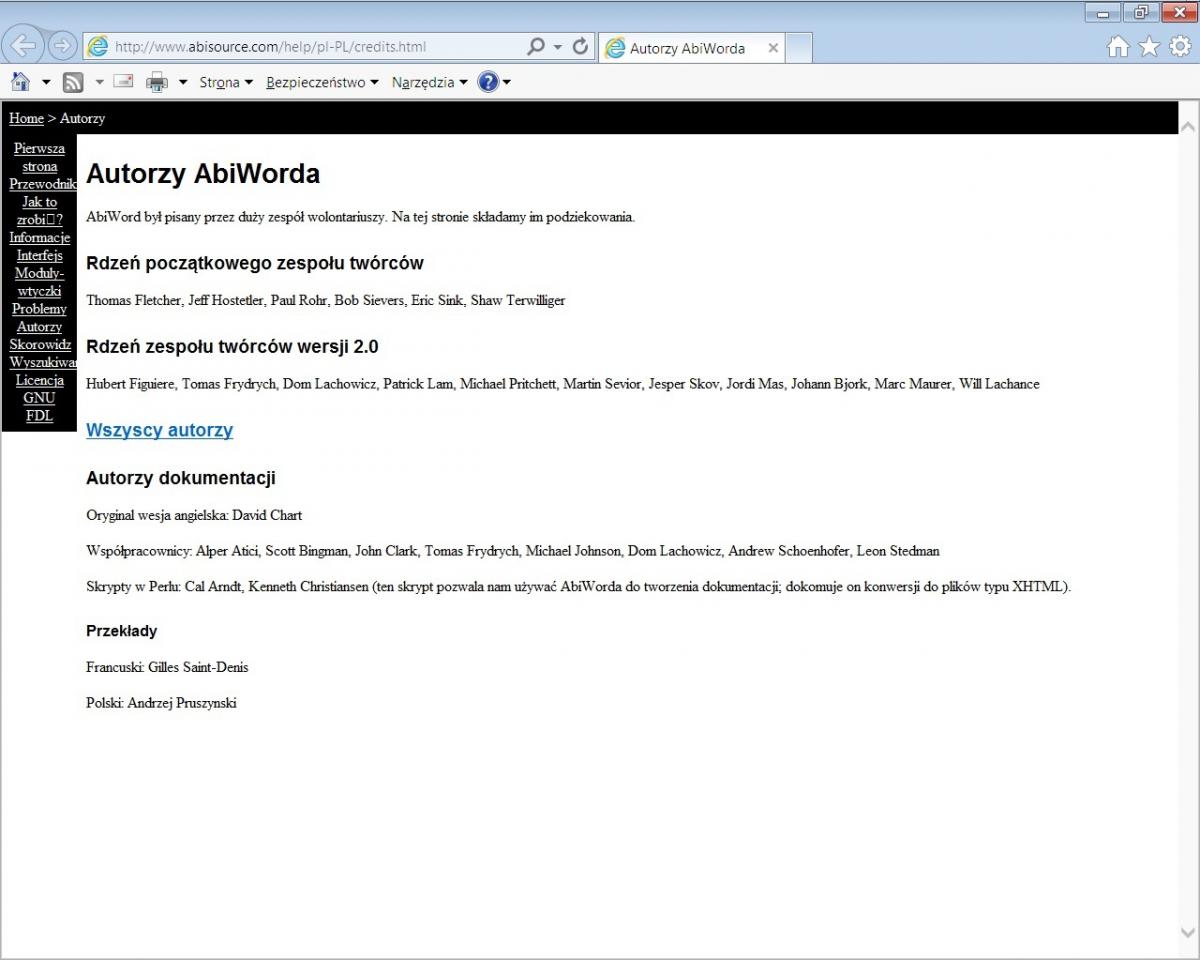
Task: Click the Przekłady heading
Action: click(121, 631)
